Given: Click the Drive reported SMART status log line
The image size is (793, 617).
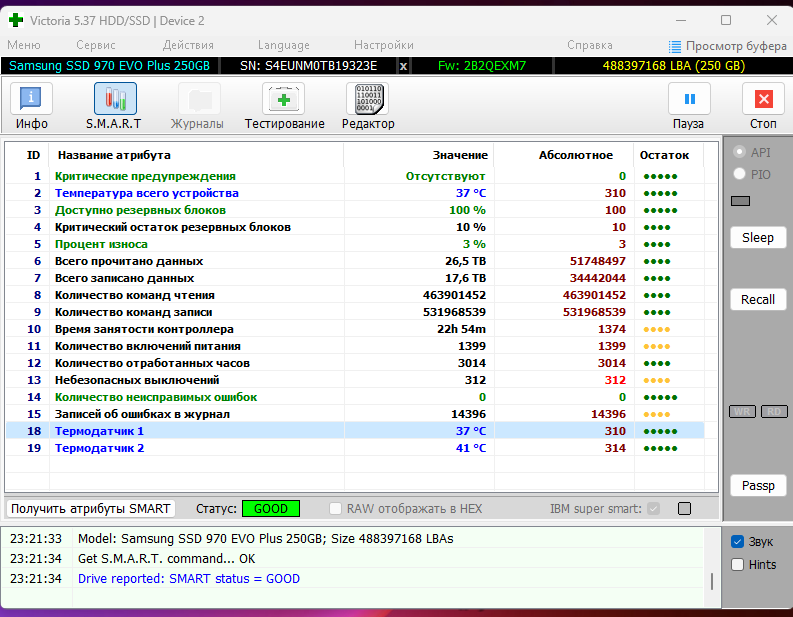Looking at the screenshot, I should pos(189,578).
